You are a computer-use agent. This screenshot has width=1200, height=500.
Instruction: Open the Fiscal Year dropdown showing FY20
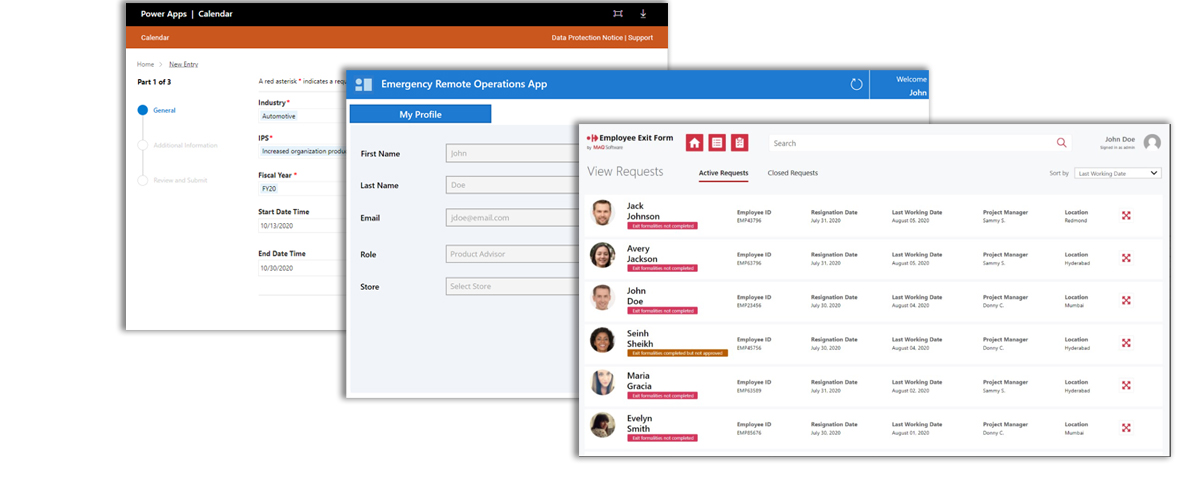pyautogui.click(x=302, y=188)
